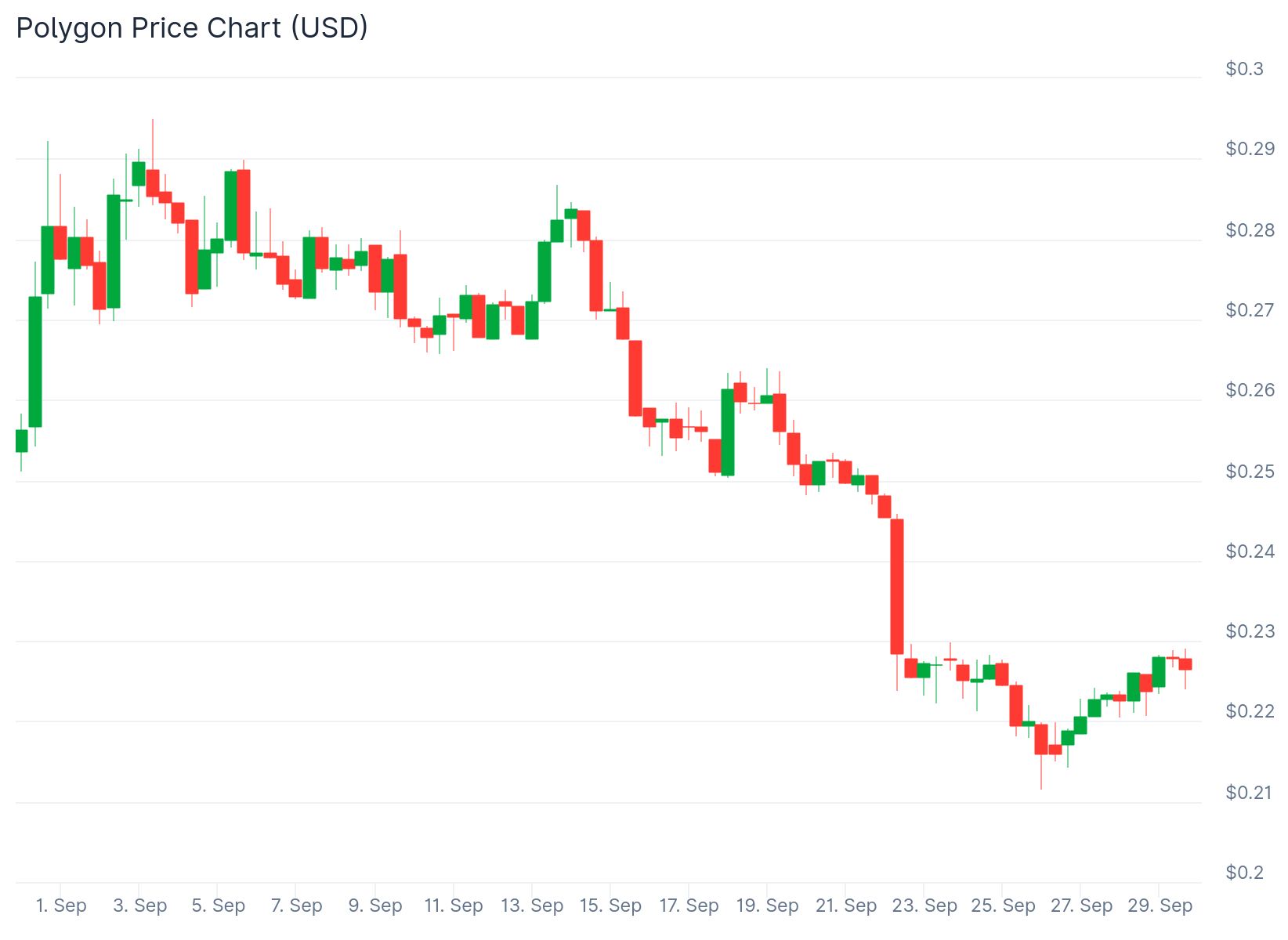
Task: Select the 5. Sep x-axis label
Action: pos(219,906)
